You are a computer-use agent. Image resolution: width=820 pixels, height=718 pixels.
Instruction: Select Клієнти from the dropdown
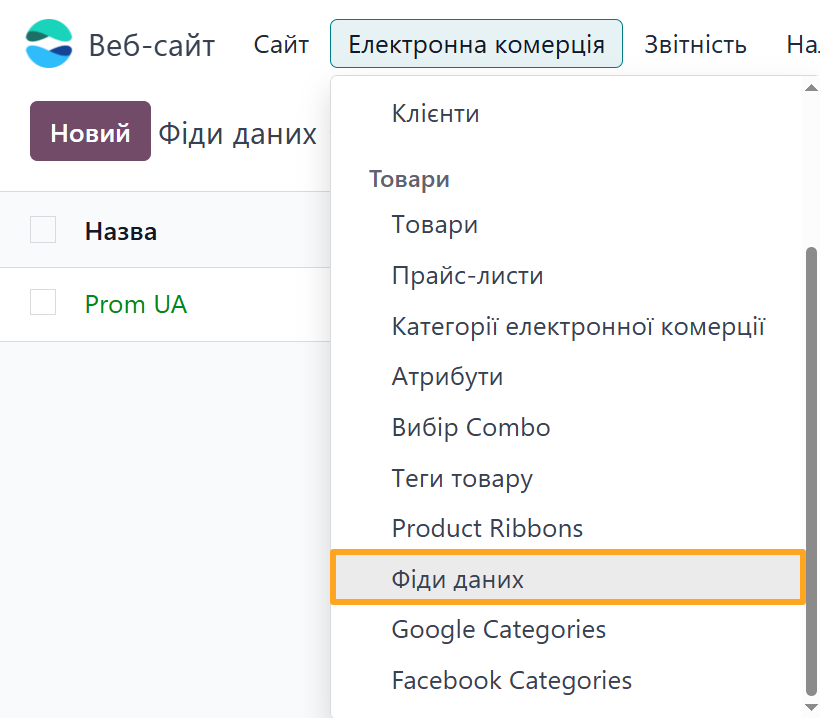[435, 114]
